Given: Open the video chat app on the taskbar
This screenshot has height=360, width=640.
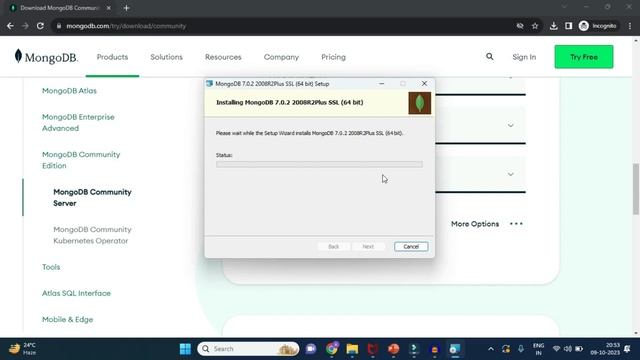Looking at the screenshot, I should (311, 349).
